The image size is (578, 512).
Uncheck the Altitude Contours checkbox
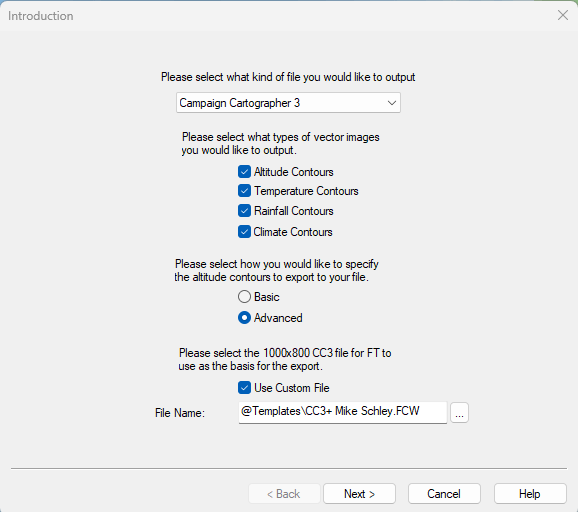[x=244, y=172]
